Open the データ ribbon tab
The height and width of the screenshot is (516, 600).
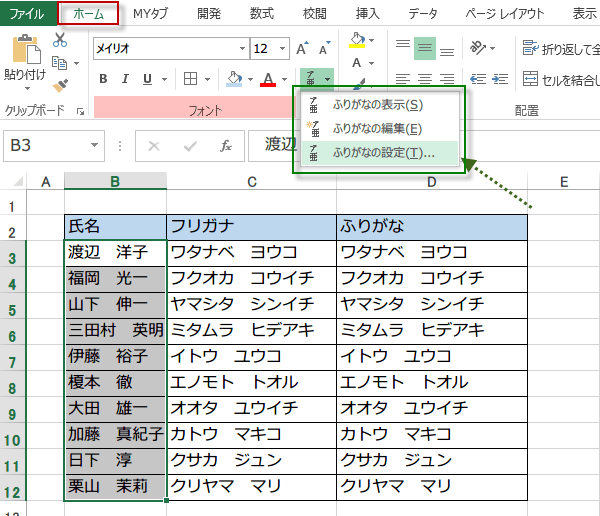tap(422, 14)
